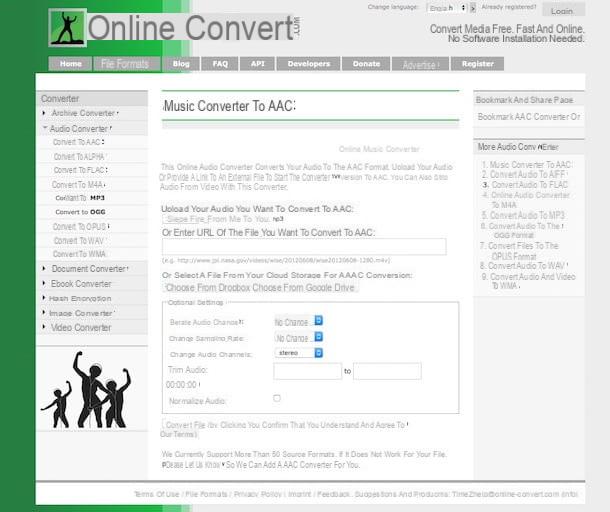The height and width of the screenshot is (512, 610).
Task: Click the language go arrow button
Action: [x=473, y=8]
